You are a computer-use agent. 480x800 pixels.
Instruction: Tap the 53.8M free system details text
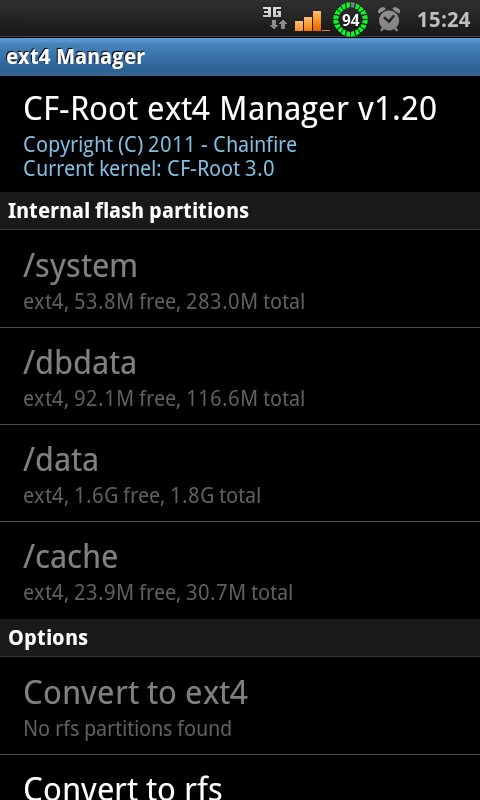click(164, 302)
